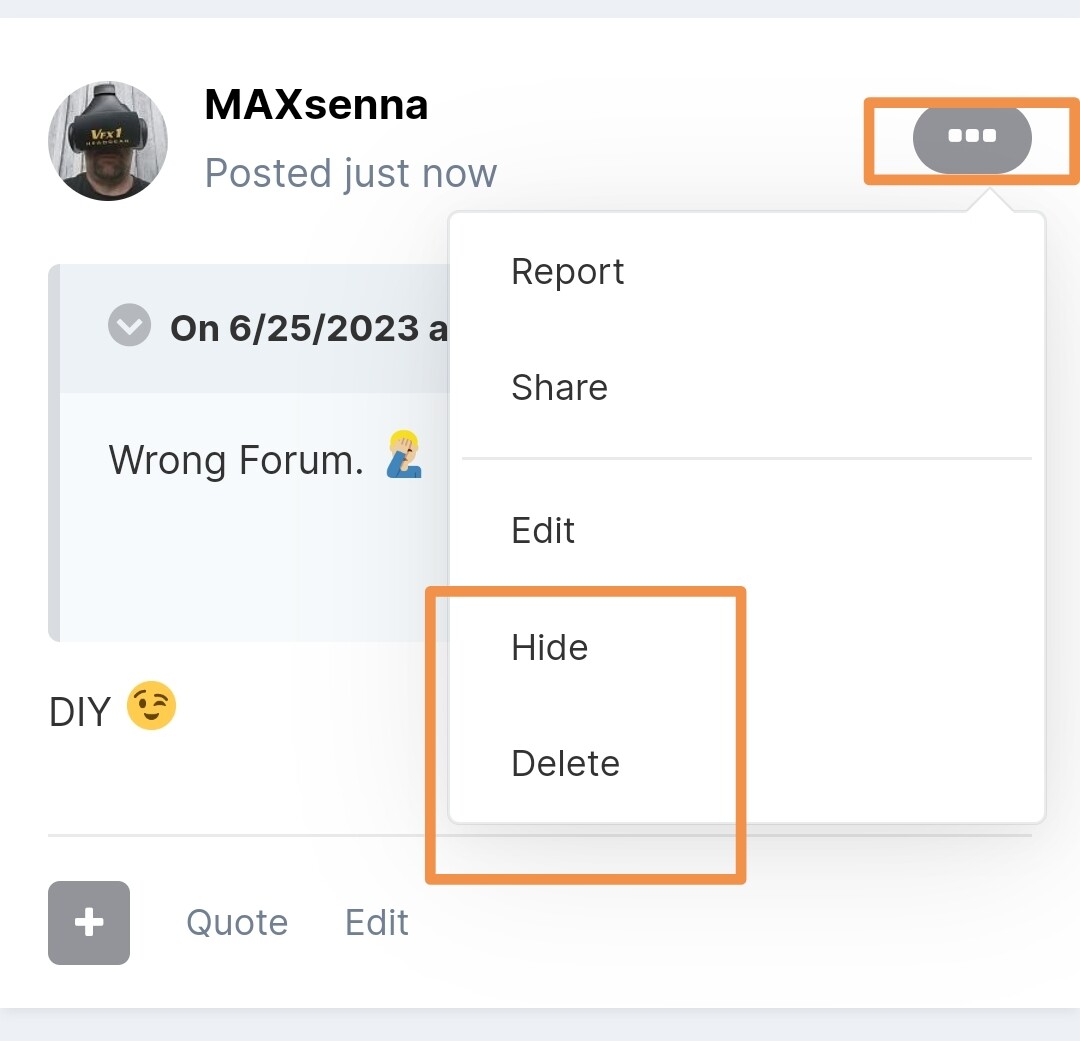
Task: Click the Edit link beside Quote
Action: (x=377, y=923)
